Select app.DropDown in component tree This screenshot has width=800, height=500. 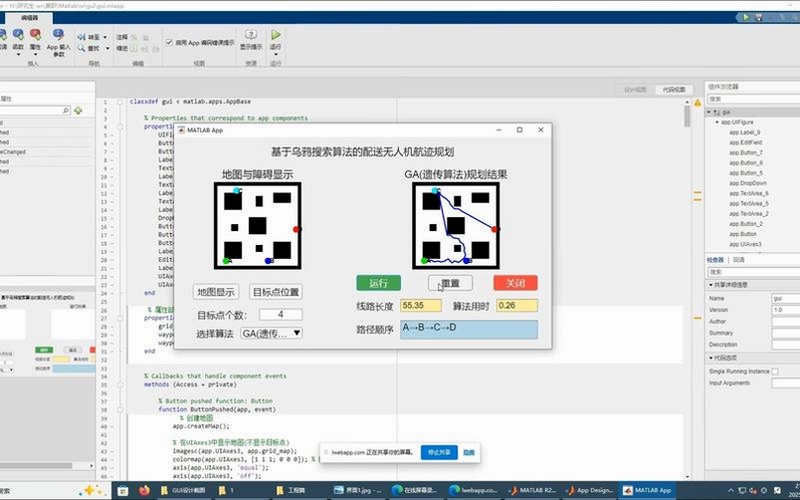(747, 183)
